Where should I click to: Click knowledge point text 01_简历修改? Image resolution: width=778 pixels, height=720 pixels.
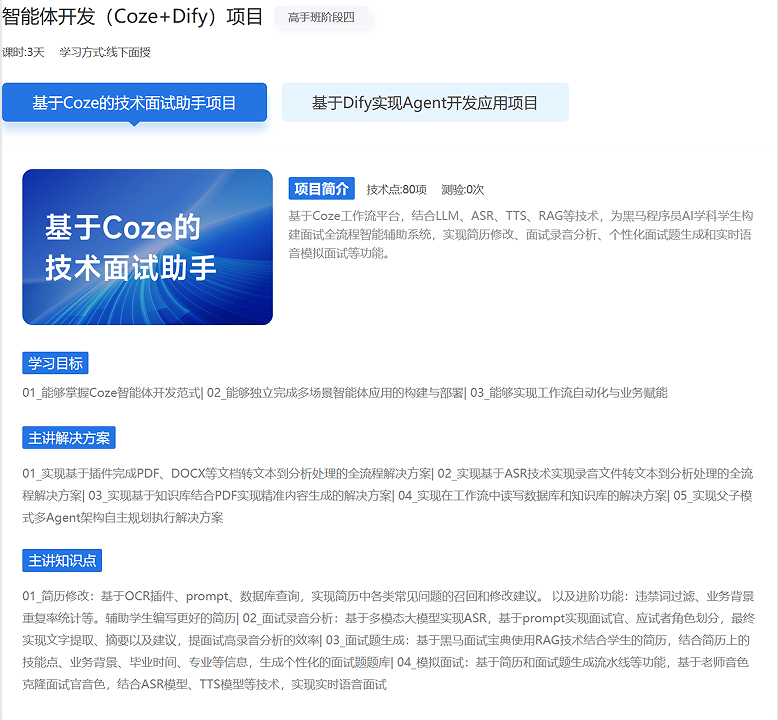point(56,596)
